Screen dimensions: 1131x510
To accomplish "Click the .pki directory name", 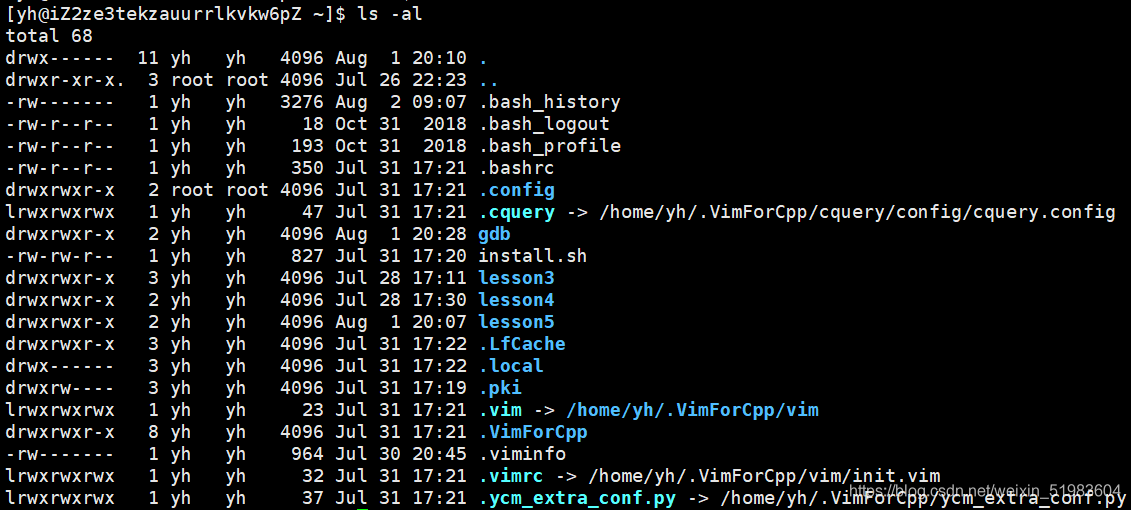I will pos(500,388).
